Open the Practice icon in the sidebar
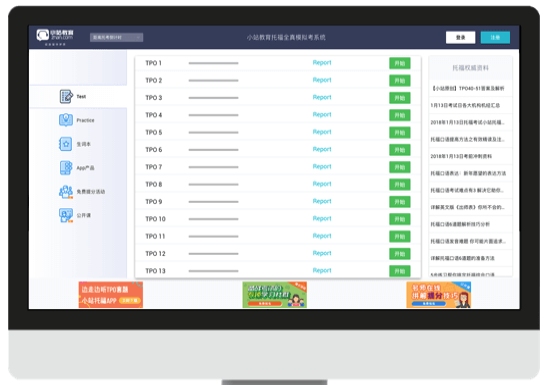The image size is (549, 385). point(66,120)
